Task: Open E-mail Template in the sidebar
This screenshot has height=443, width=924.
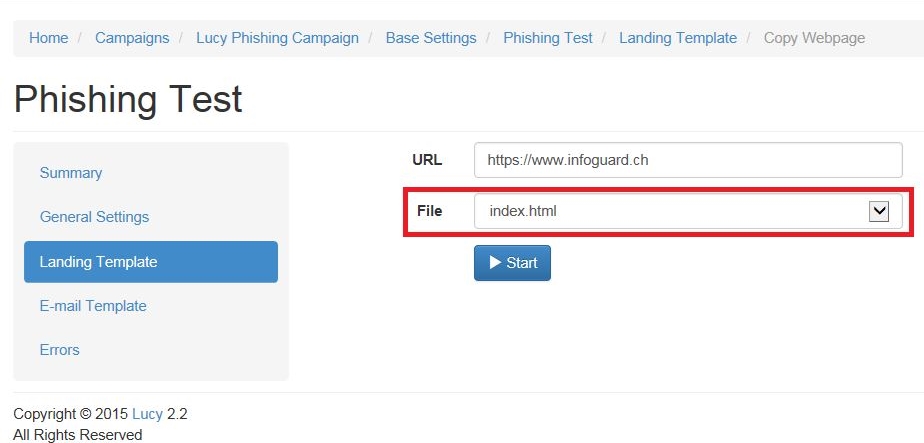Action: [x=93, y=306]
